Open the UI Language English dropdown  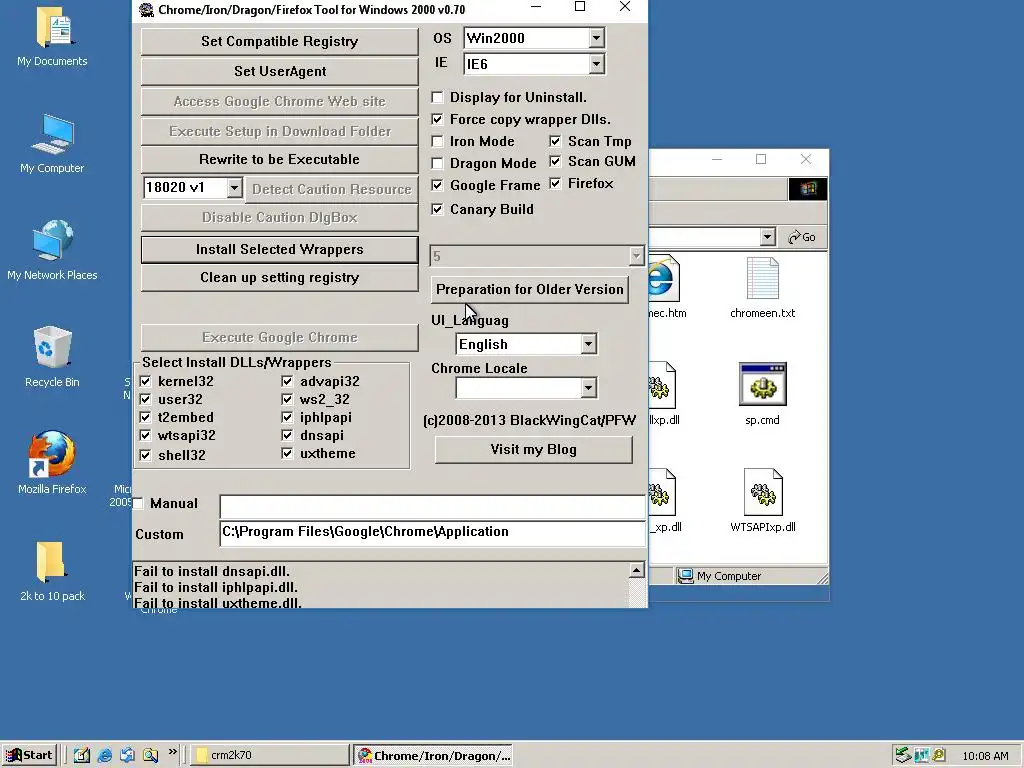coord(588,344)
